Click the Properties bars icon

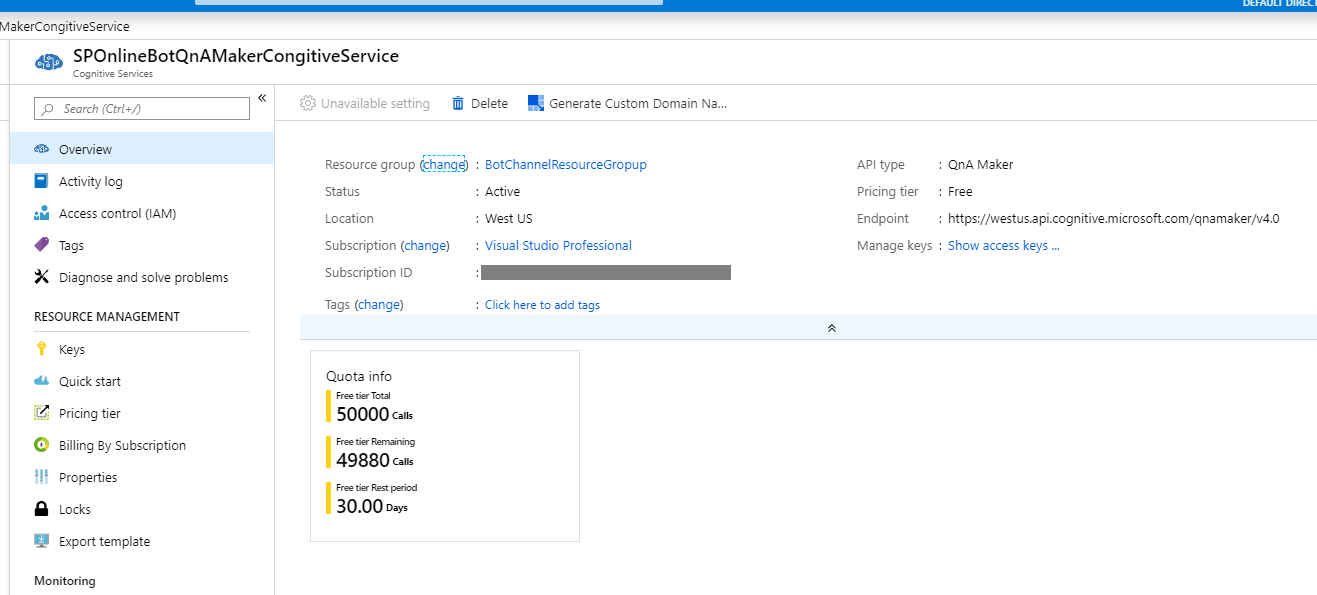41,477
